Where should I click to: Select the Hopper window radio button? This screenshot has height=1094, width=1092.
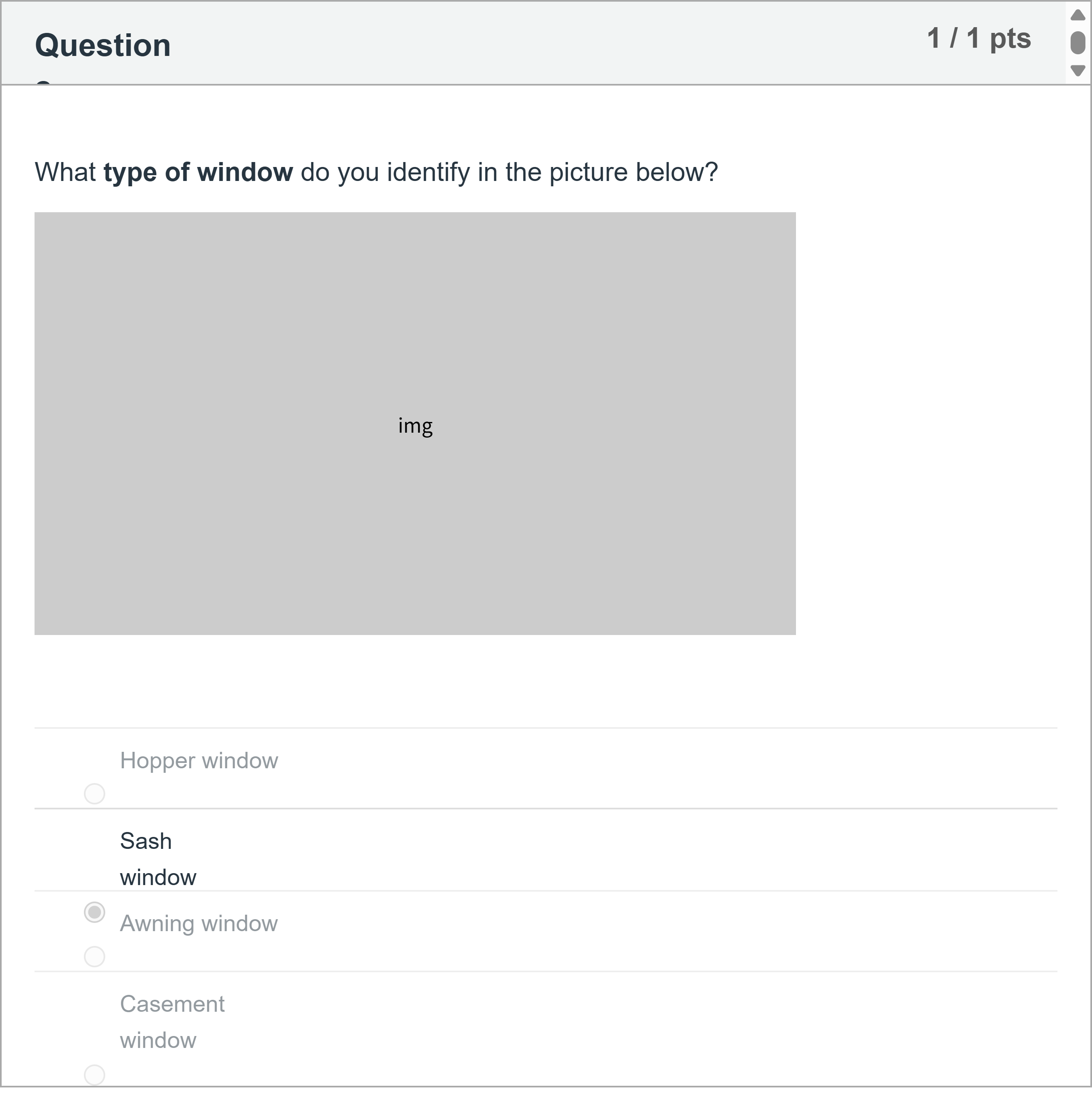click(x=95, y=794)
